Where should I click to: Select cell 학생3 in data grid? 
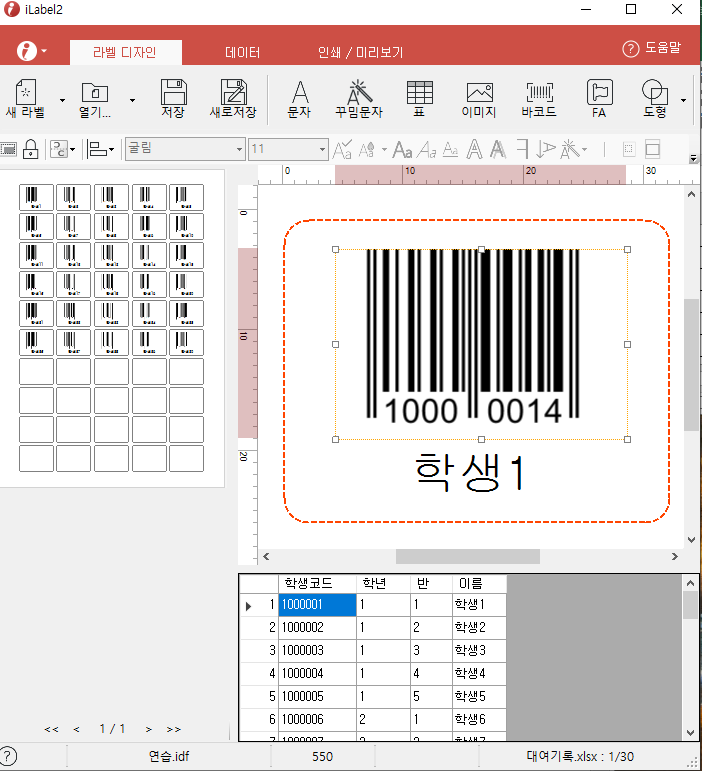tap(479, 650)
